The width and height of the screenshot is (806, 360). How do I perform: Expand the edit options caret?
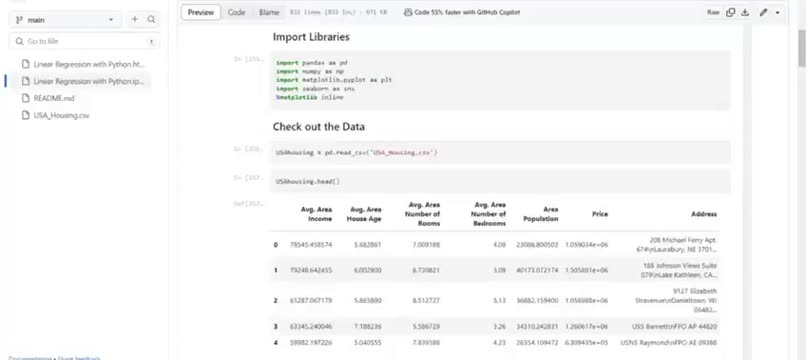[x=777, y=12]
